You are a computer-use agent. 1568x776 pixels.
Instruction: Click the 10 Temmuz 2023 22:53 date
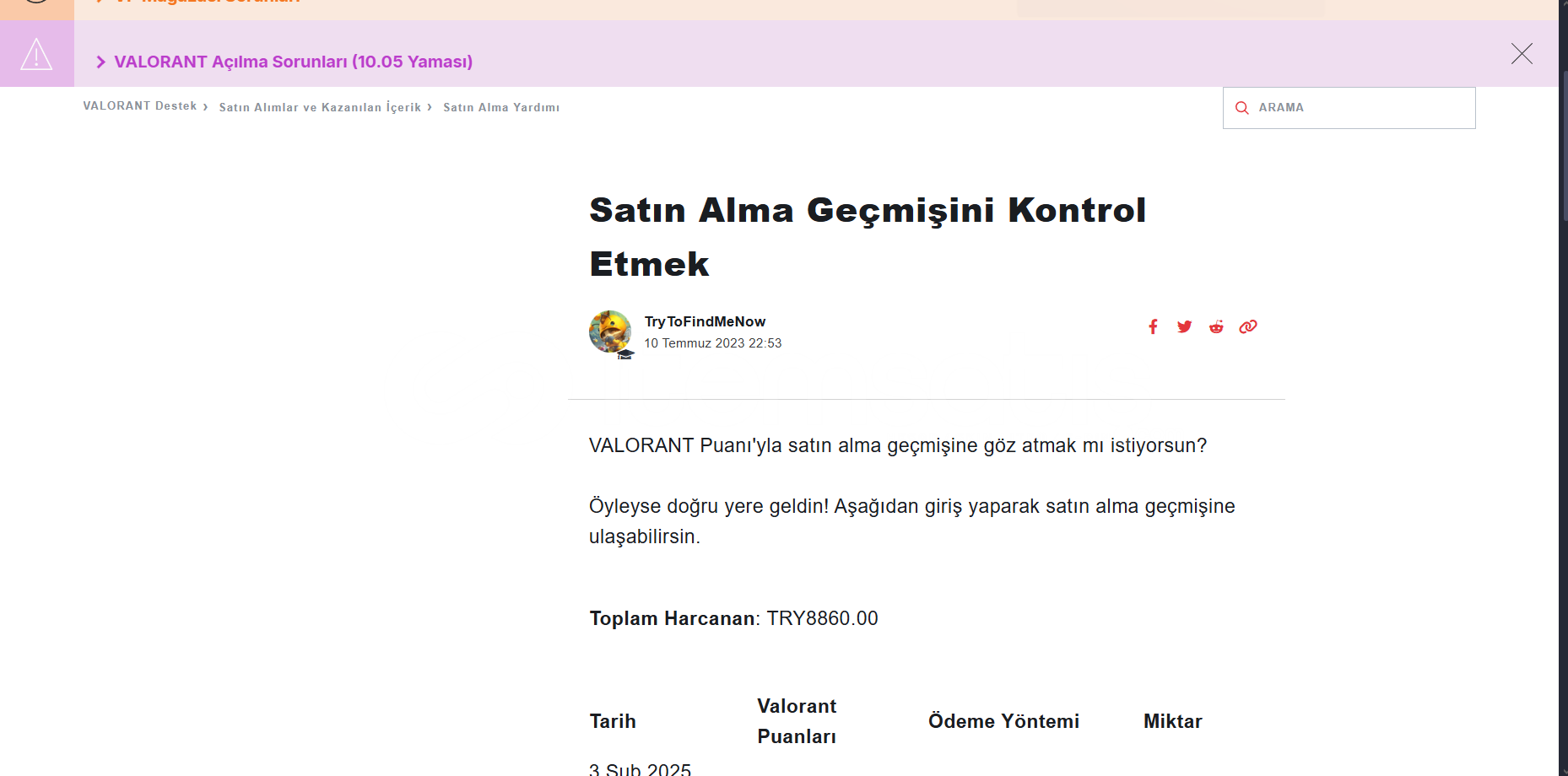[x=713, y=343]
